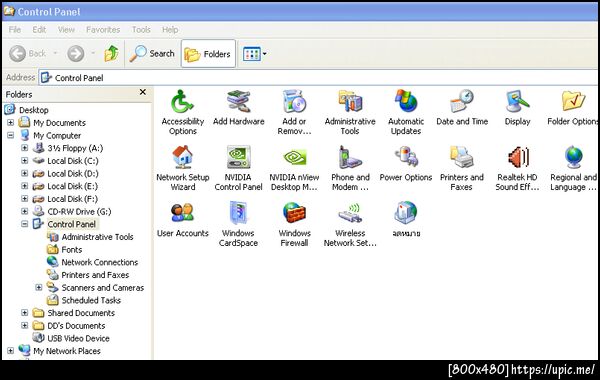Expand CD-RW Drive (G:) node
This screenshot has width=600, height=380.
point(24,211)
